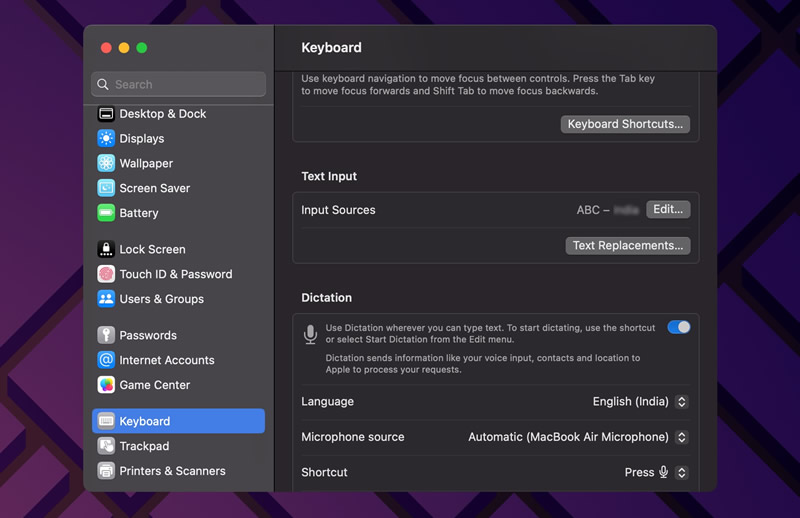
Task: Select Displays in the sidebar
Action: pos(179,138)
